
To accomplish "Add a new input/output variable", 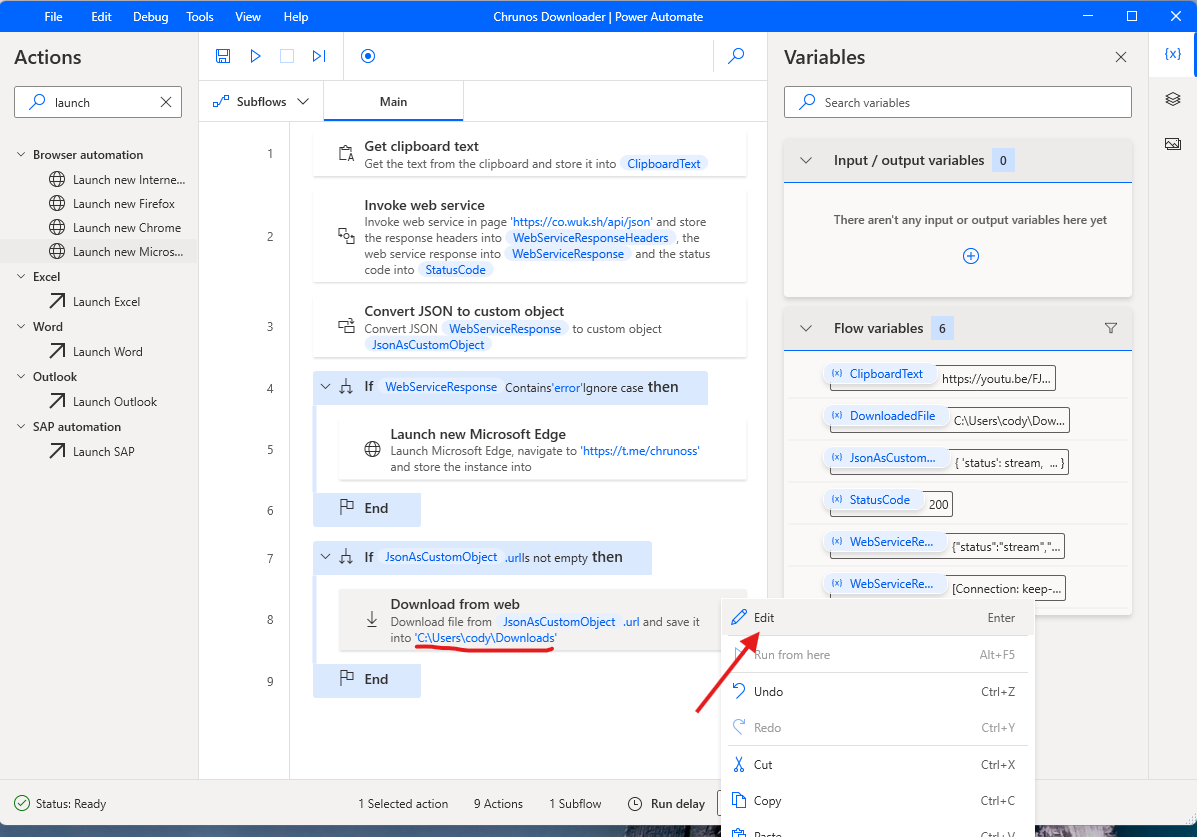I will [x=970, y=256].
